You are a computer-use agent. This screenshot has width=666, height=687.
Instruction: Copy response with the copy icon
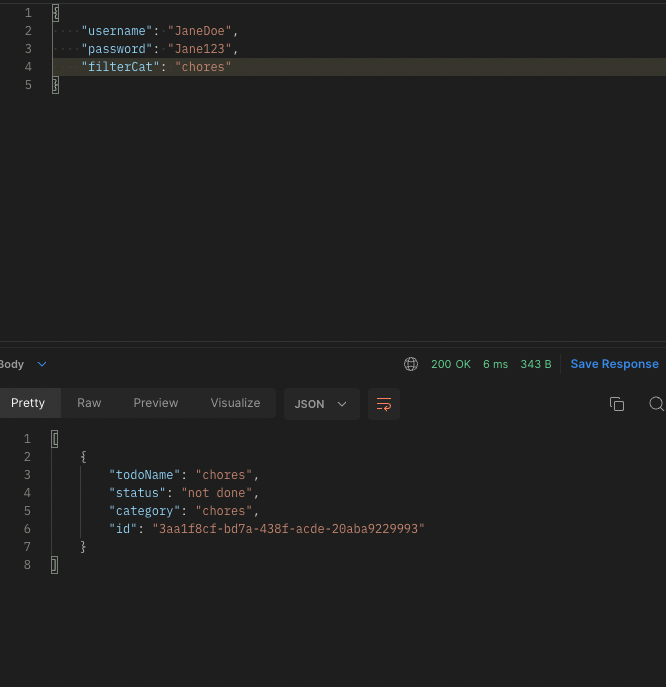616,404
